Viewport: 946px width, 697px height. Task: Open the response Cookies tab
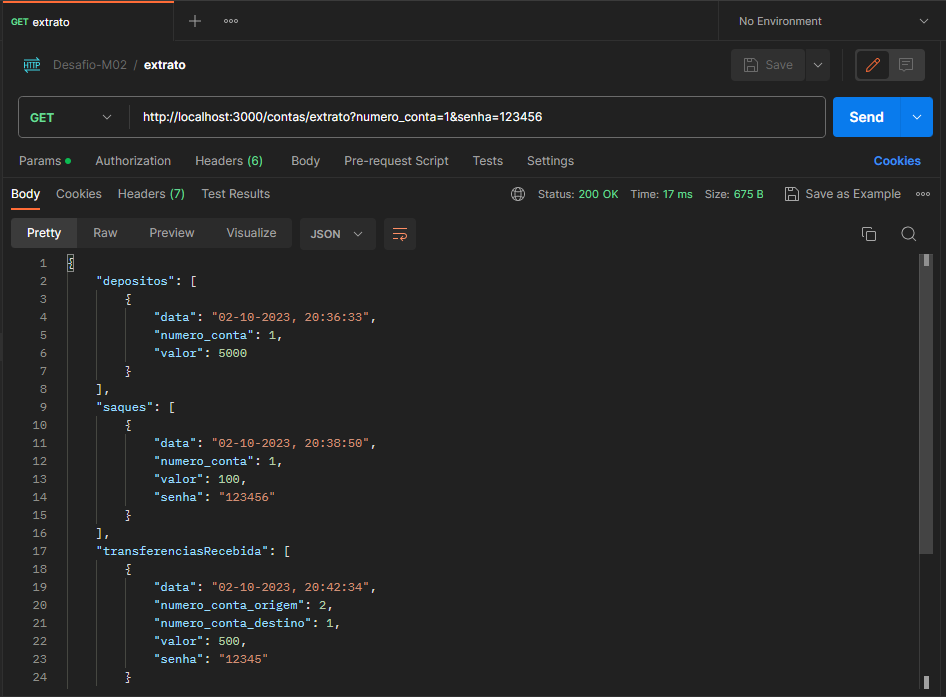78,194
